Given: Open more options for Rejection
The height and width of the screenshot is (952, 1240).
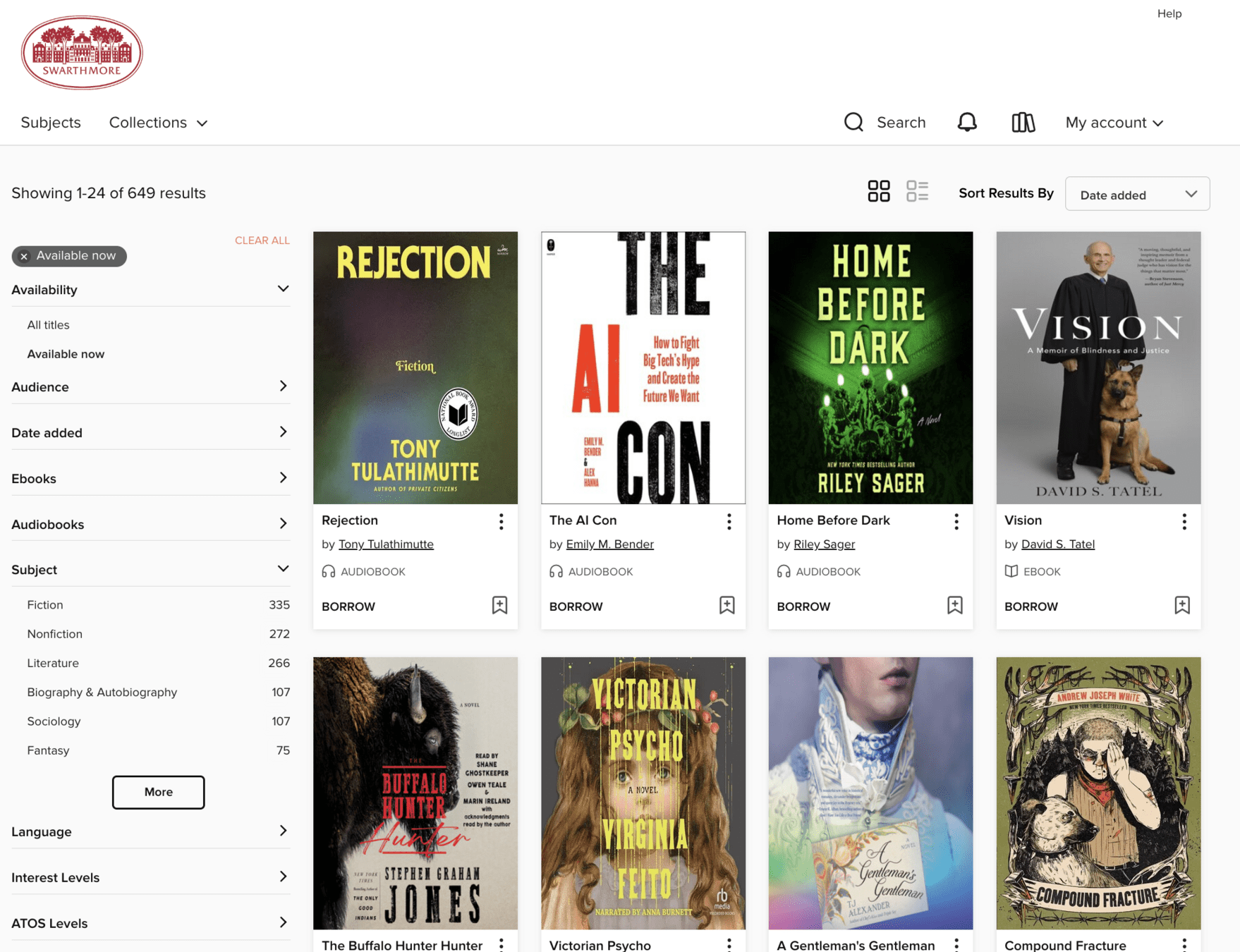Looking at the screenshot, I should click(x=502, y=521).
